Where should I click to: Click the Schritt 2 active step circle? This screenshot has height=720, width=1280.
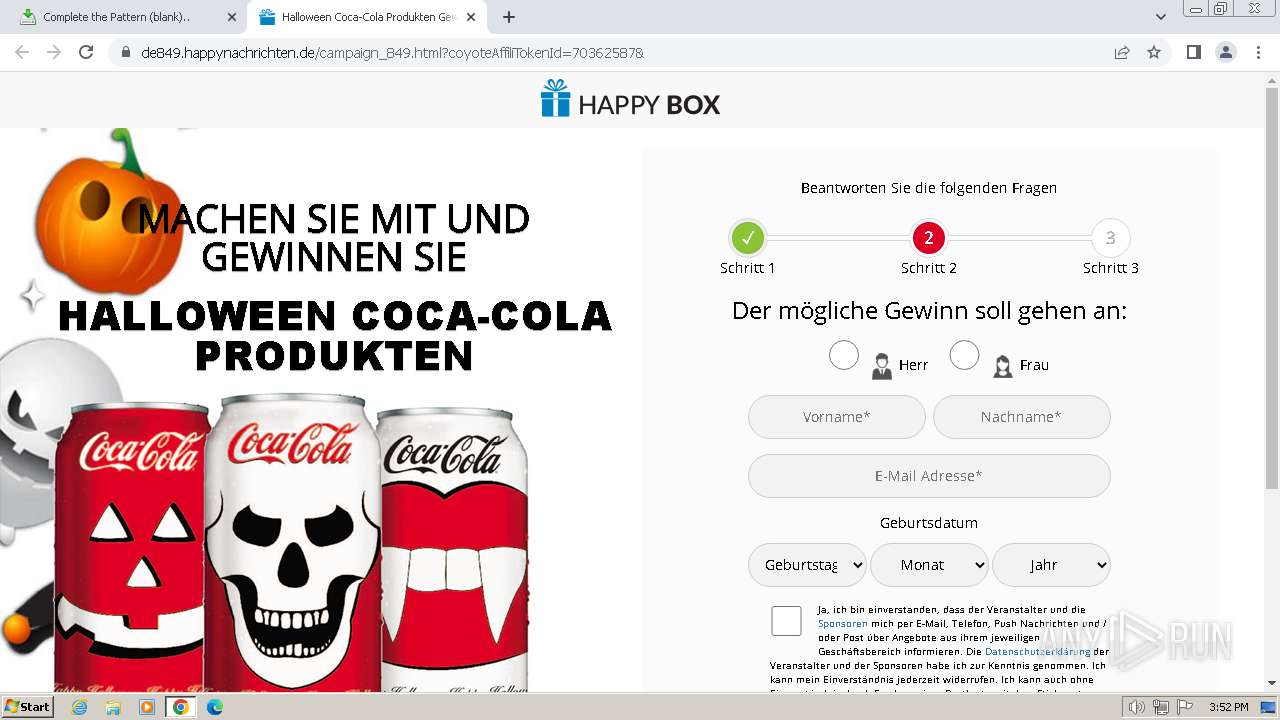click(929, 238)
